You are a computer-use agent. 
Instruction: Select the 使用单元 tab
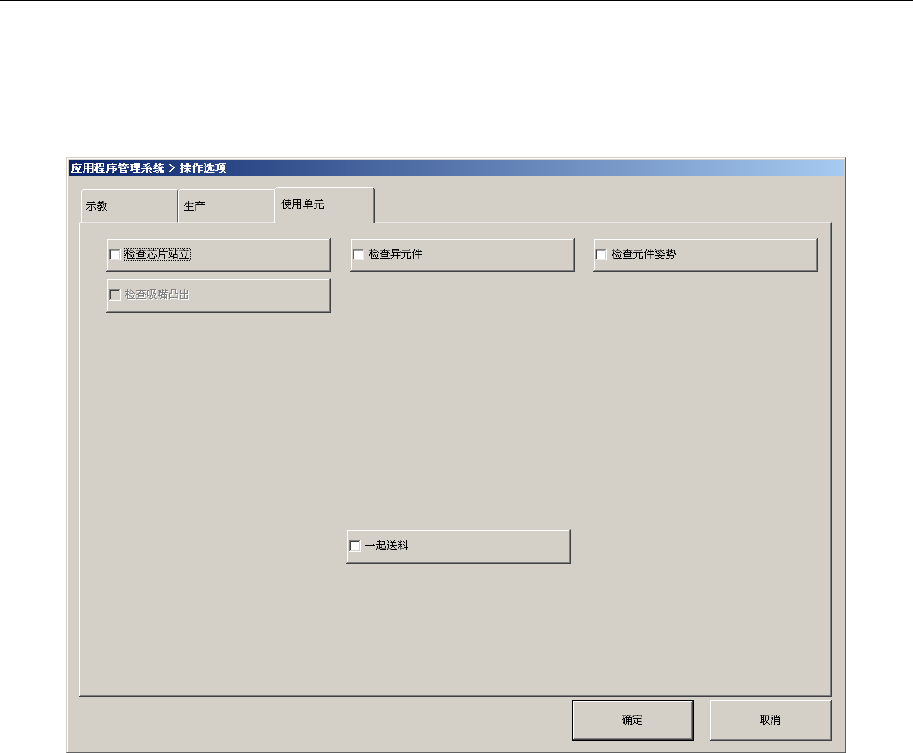pyautogui.click(x=324, y=205)
